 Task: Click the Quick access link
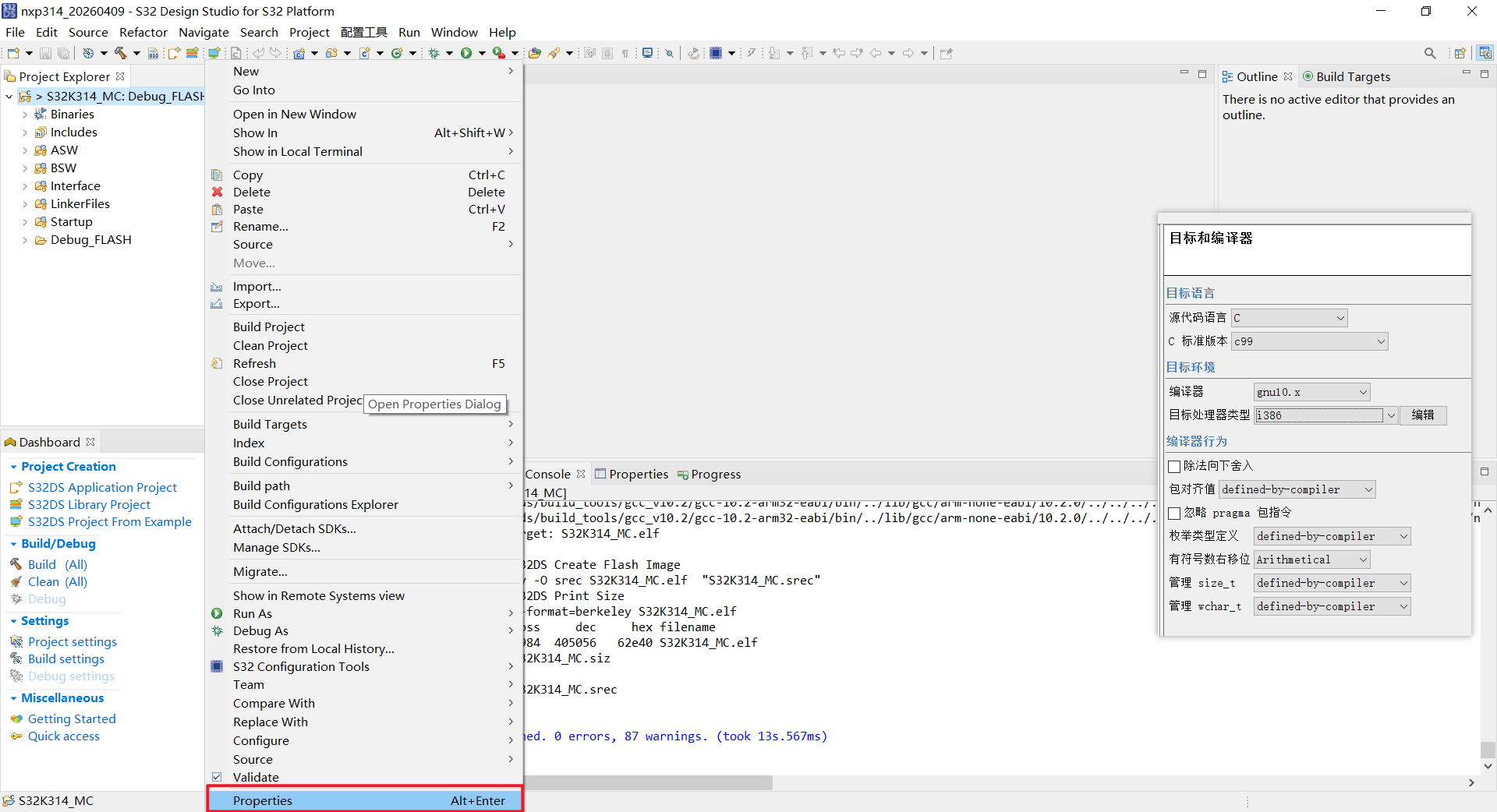[x=64, y=736]
